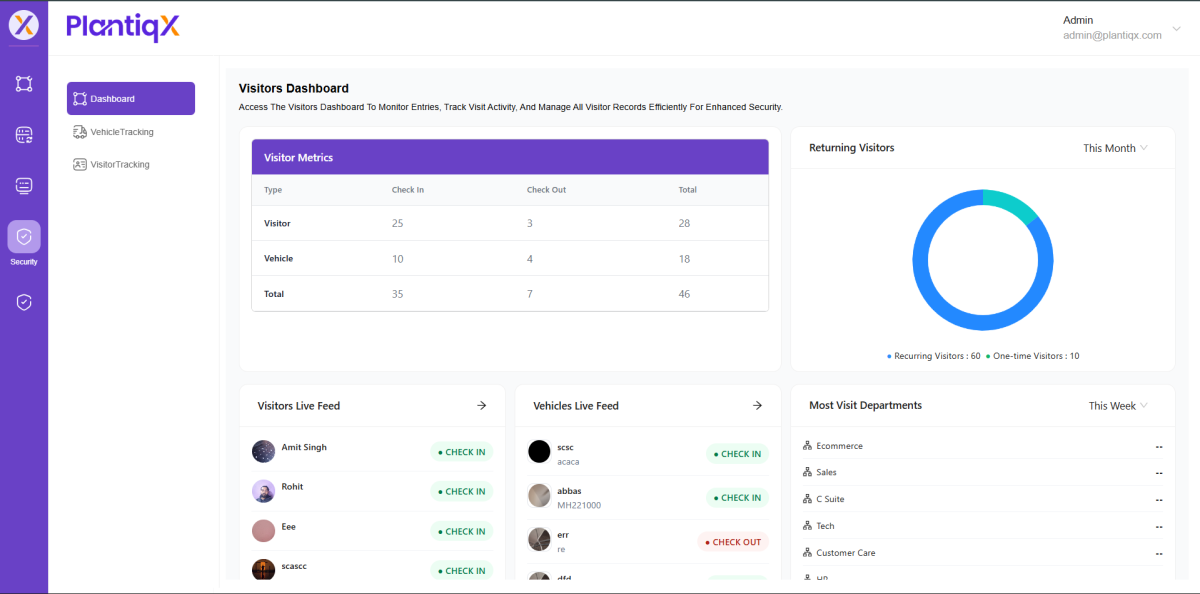Open the second sidebar module icon
This screenshot has height=594, width=1200.
click(x=24, y=135)
